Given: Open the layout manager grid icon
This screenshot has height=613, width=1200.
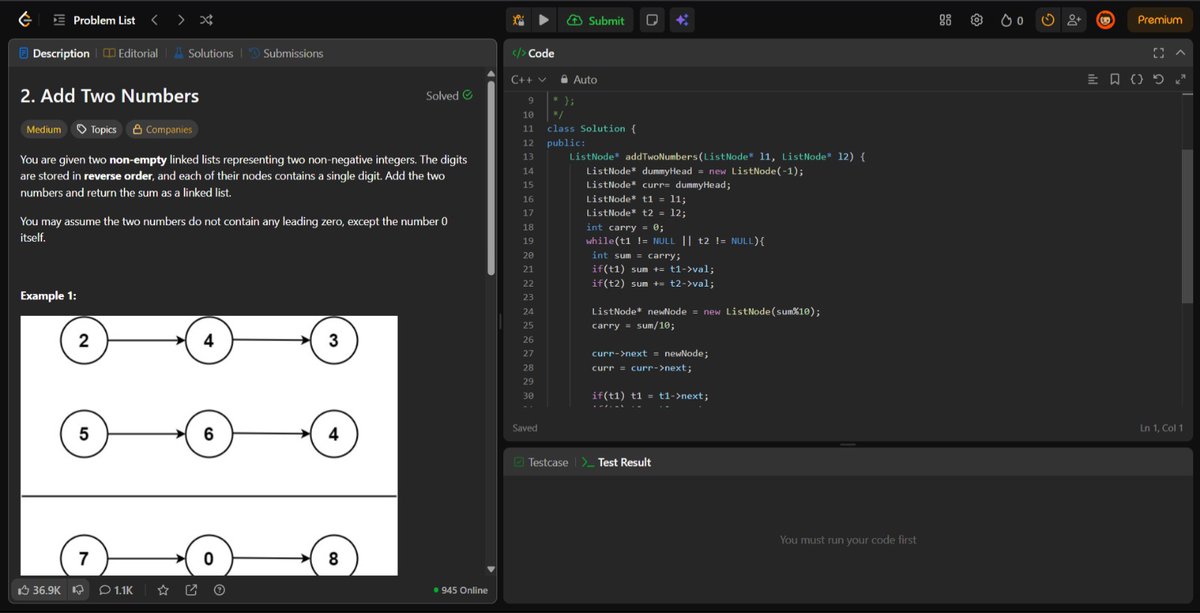Looking at the screenshot, I should pos(945,20).
